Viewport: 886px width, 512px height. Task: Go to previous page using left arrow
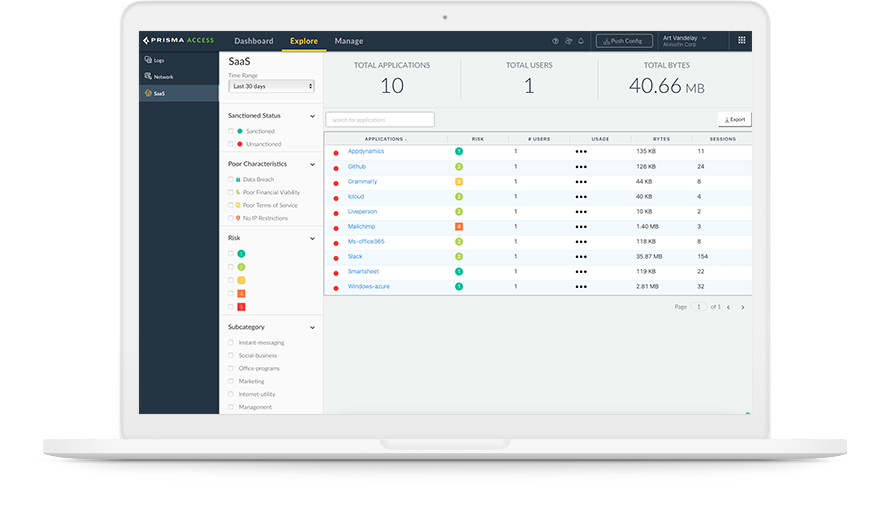(728, 307)
